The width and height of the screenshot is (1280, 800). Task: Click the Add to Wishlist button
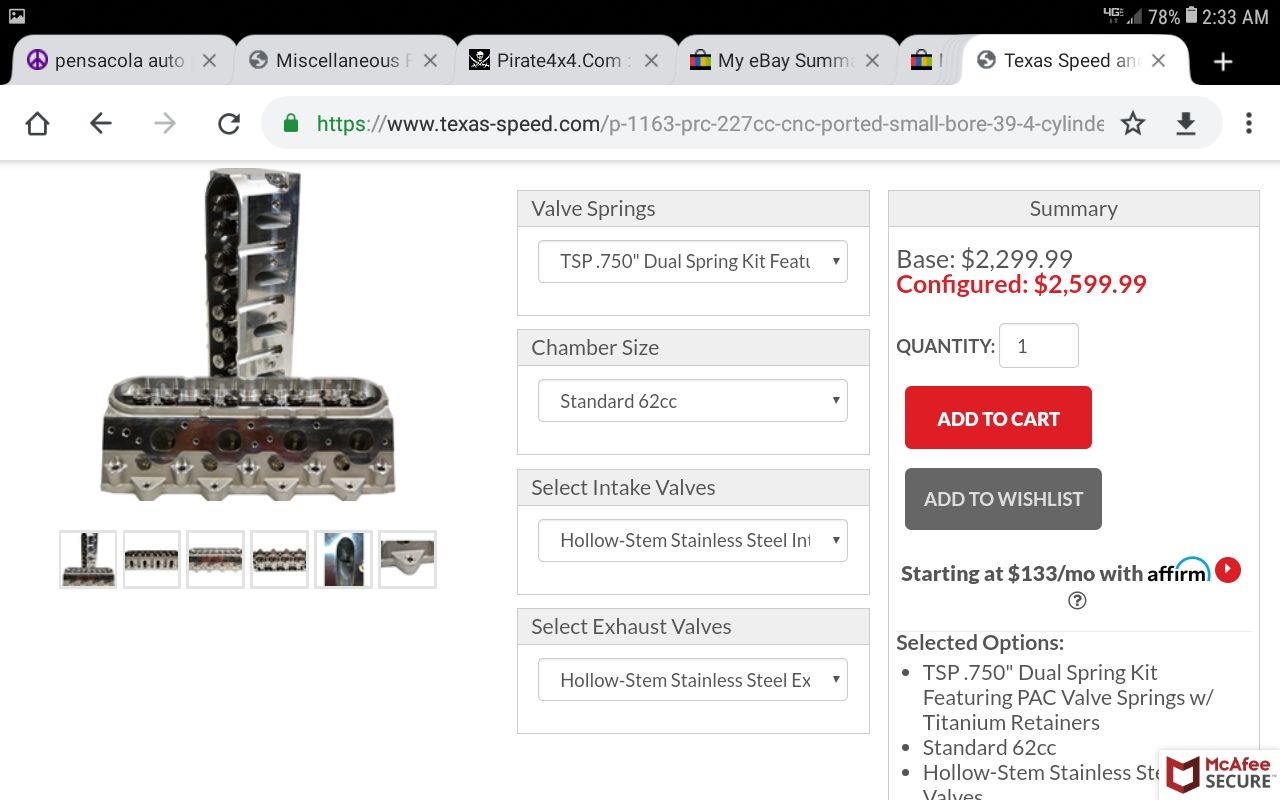point(1003,499)
